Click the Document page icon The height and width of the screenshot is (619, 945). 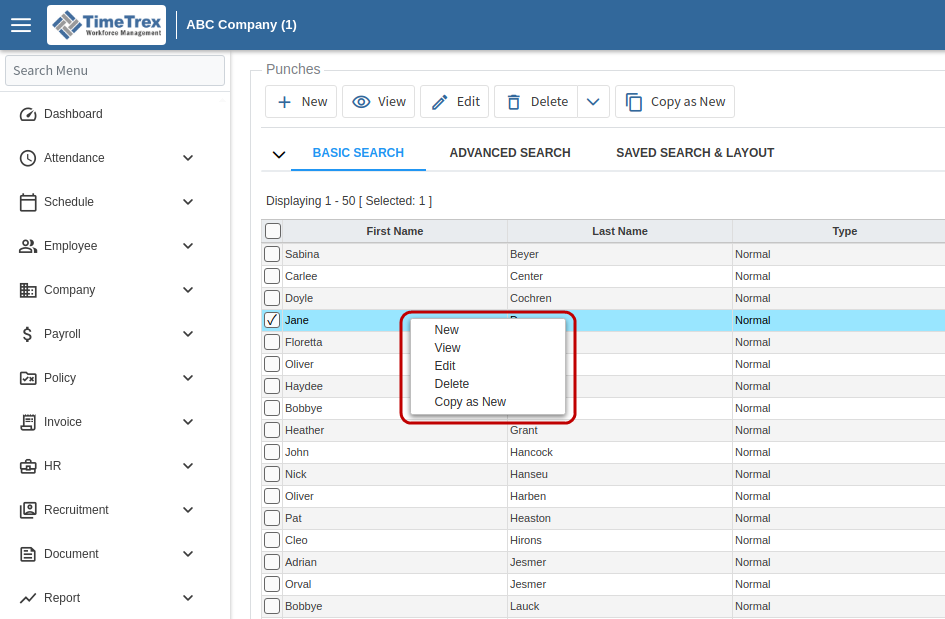pos(28,554)
